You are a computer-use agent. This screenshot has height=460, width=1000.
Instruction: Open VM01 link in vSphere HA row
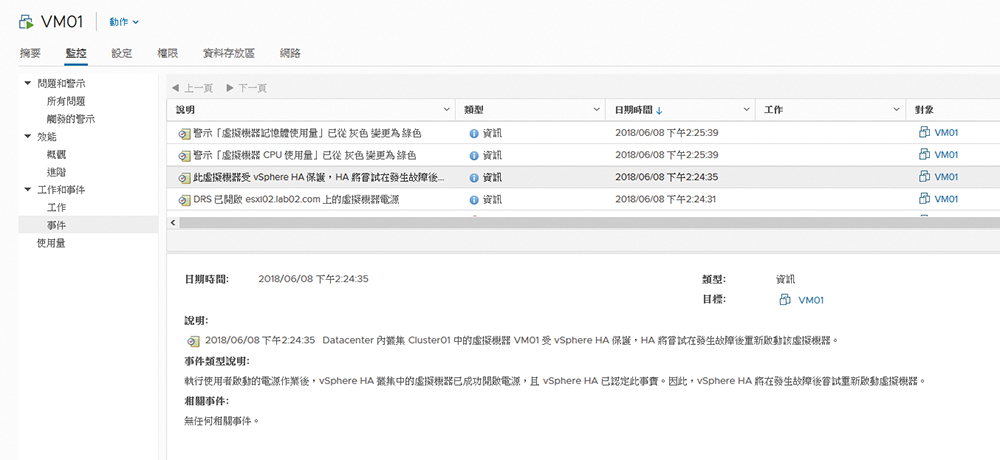[946, 177]
